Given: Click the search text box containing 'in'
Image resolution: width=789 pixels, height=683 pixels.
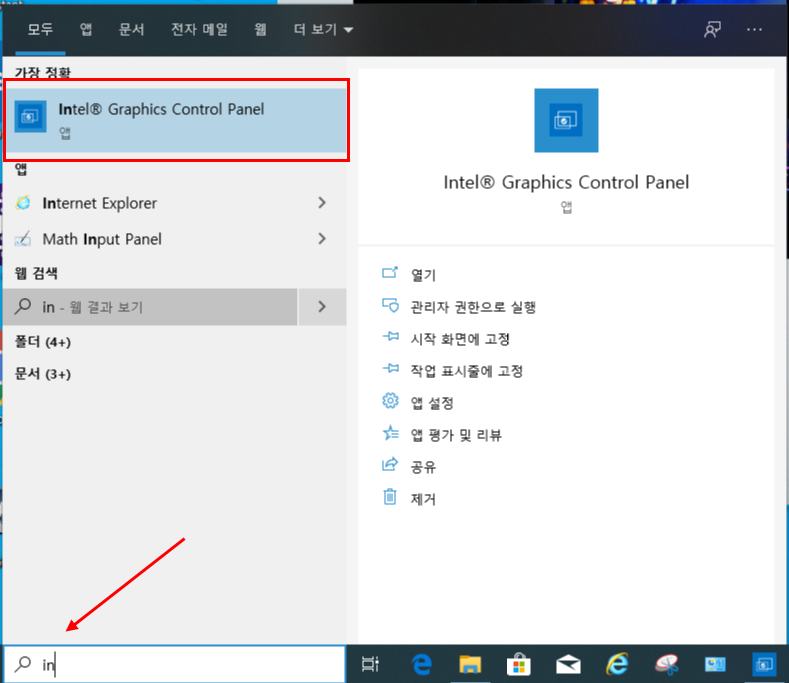Looking at the screenshot, I should click(x=175, y=664).
